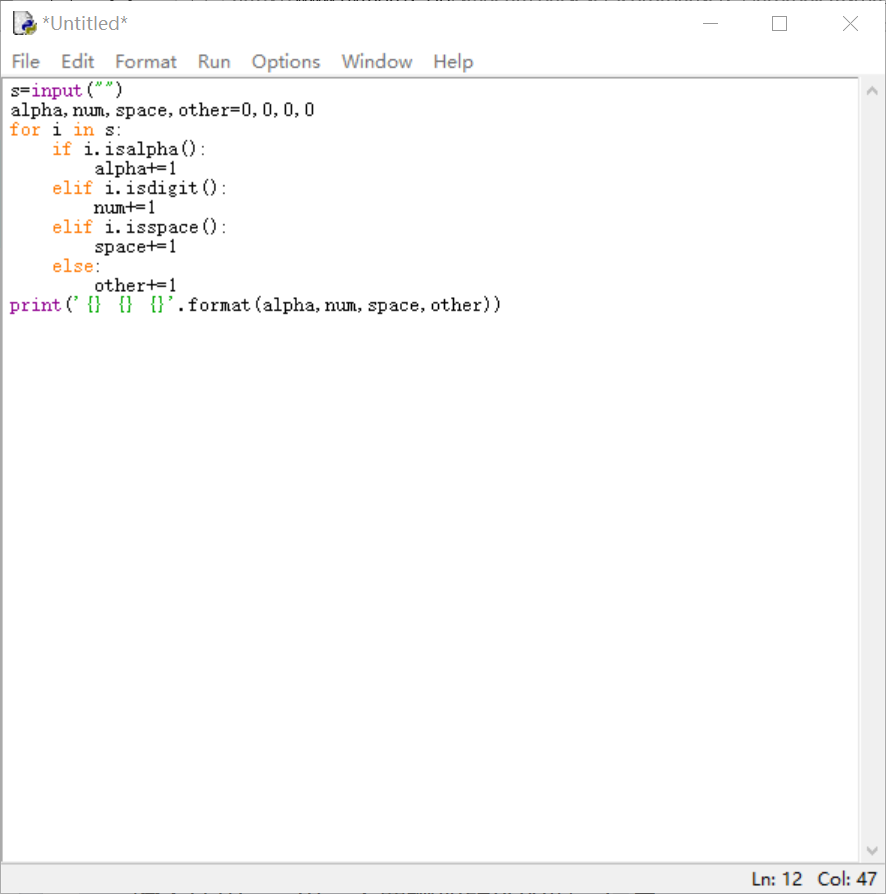Click the scrollbar down arrow
The image size is (886, 894).
(x=872, y=850)
